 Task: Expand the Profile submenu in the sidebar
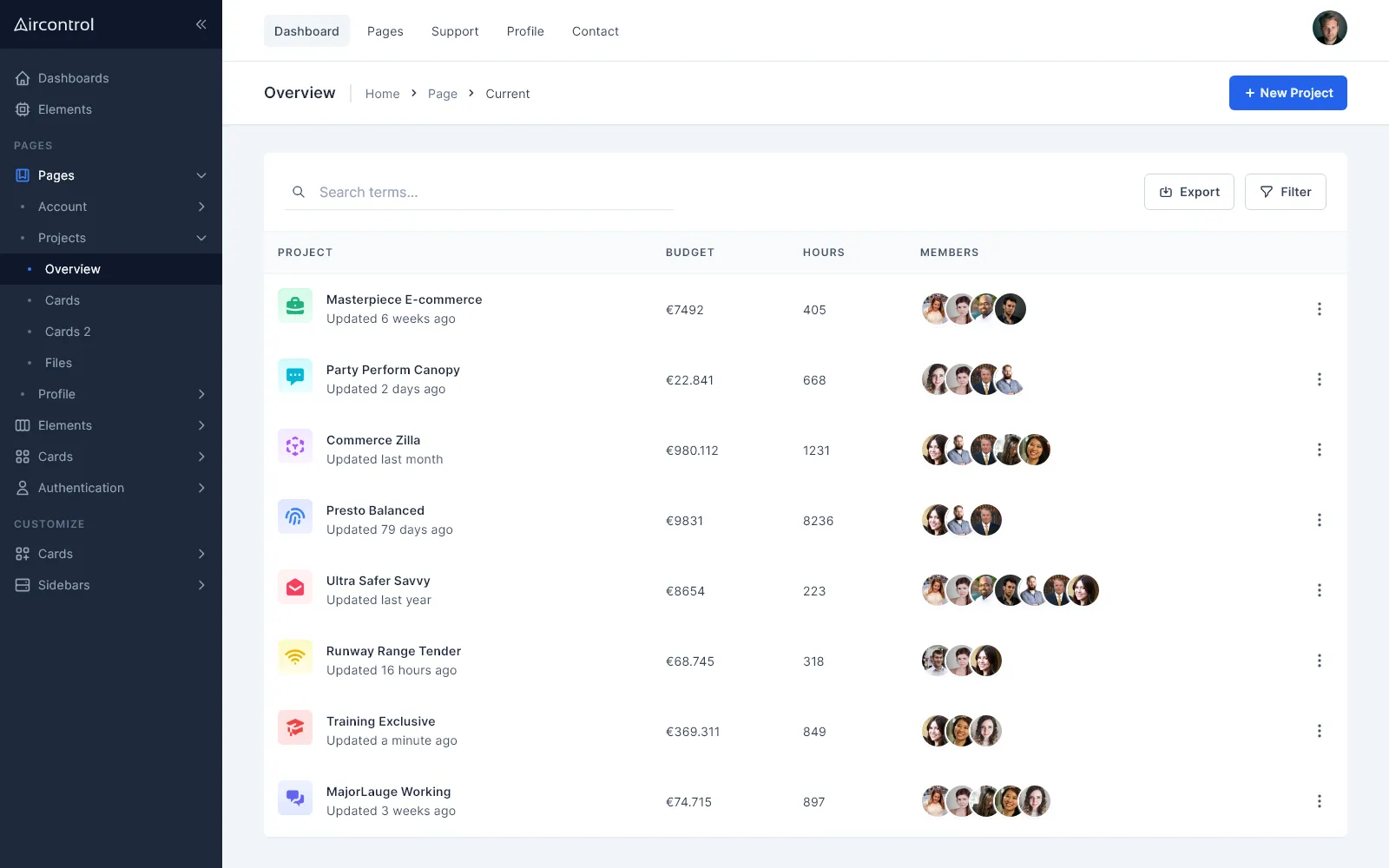(201, 394)
